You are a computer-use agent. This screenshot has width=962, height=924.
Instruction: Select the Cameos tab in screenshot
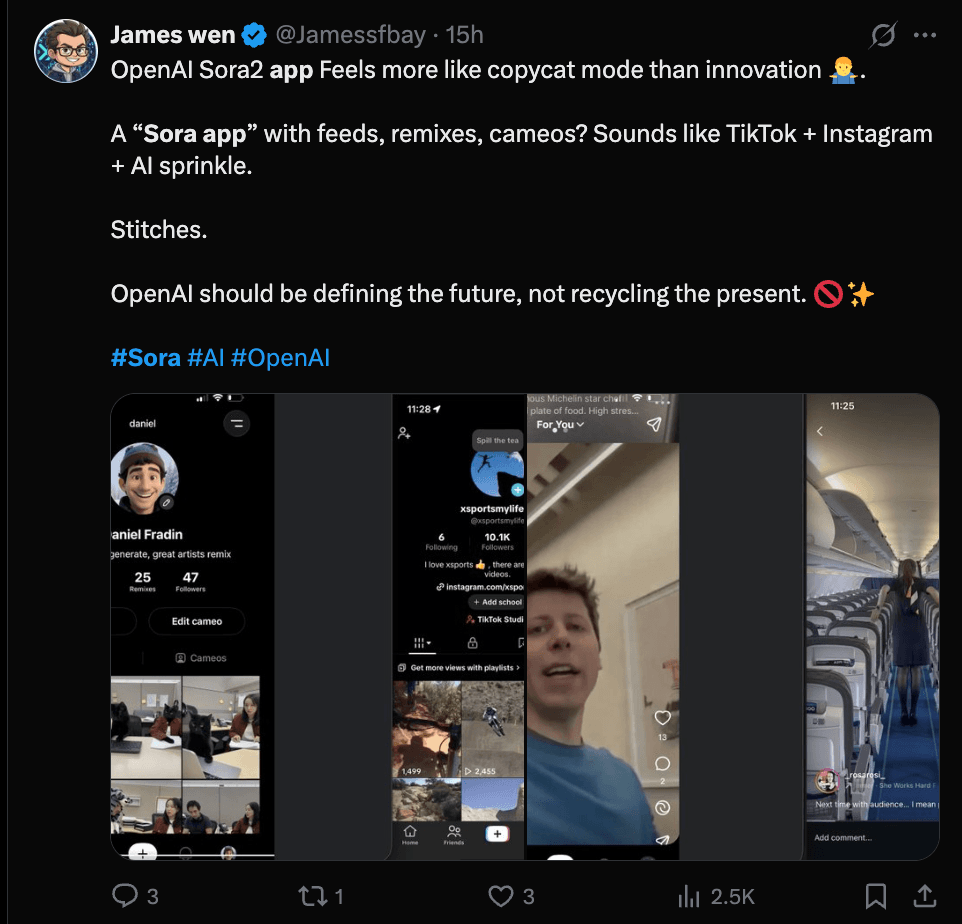[x=201, y=658]
